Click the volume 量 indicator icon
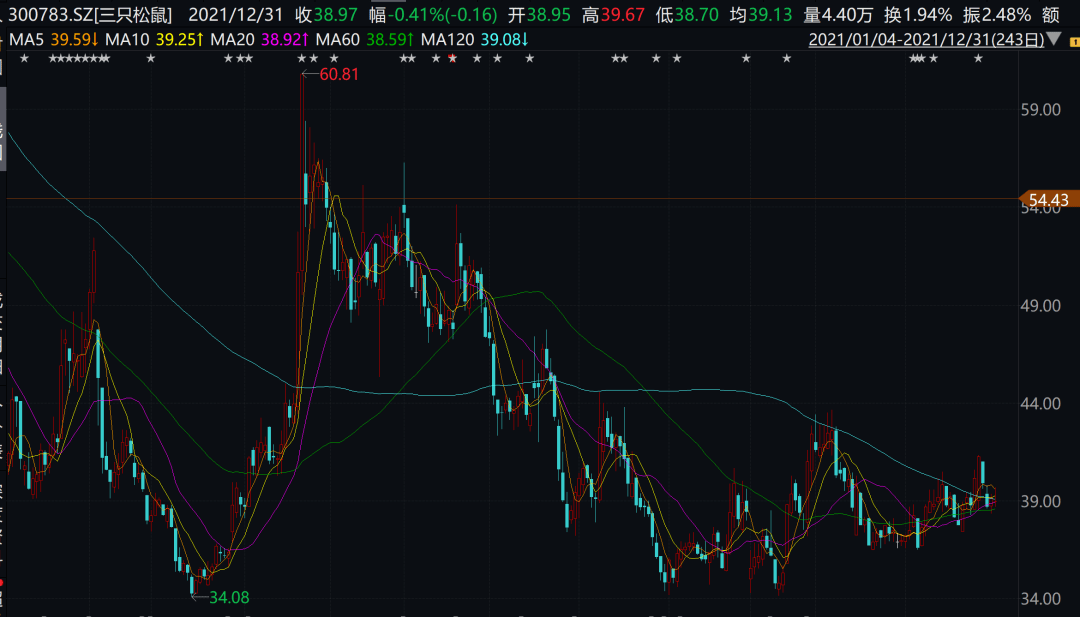 coord(812,14)
